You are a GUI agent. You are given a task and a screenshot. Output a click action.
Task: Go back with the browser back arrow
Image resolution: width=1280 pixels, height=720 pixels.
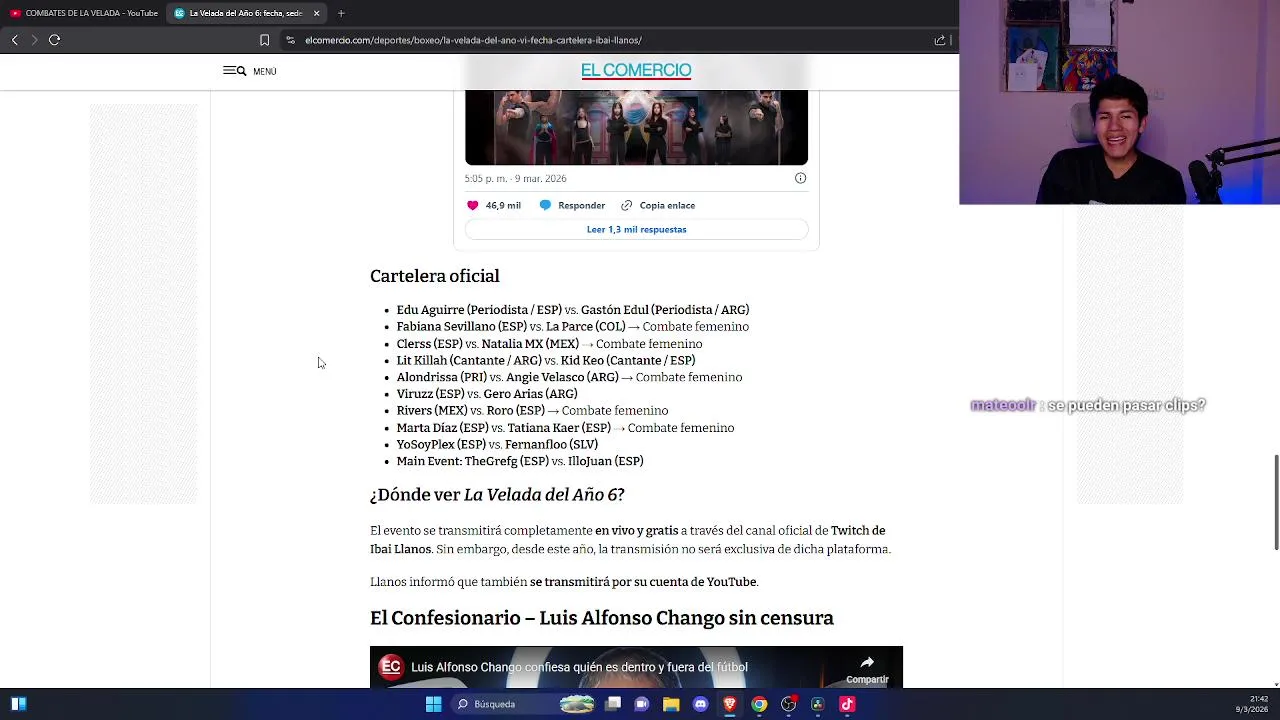point(14,40)
